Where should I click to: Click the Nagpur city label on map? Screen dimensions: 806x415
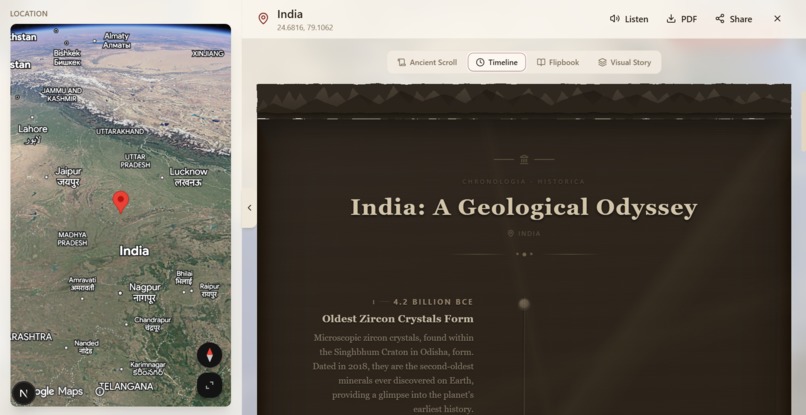point(144,292)
